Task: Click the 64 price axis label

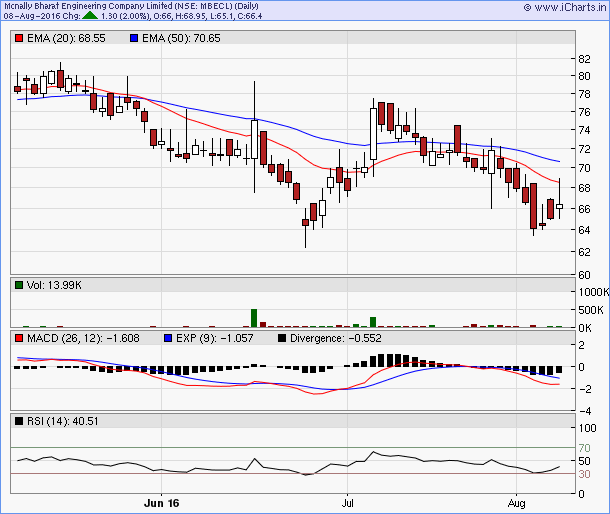Action: 584,230
